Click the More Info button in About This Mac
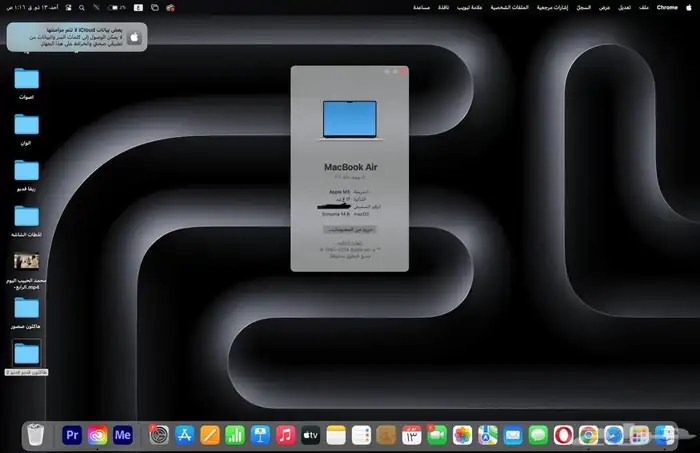This screenshot has height=453, width=700. coord(349,229)
